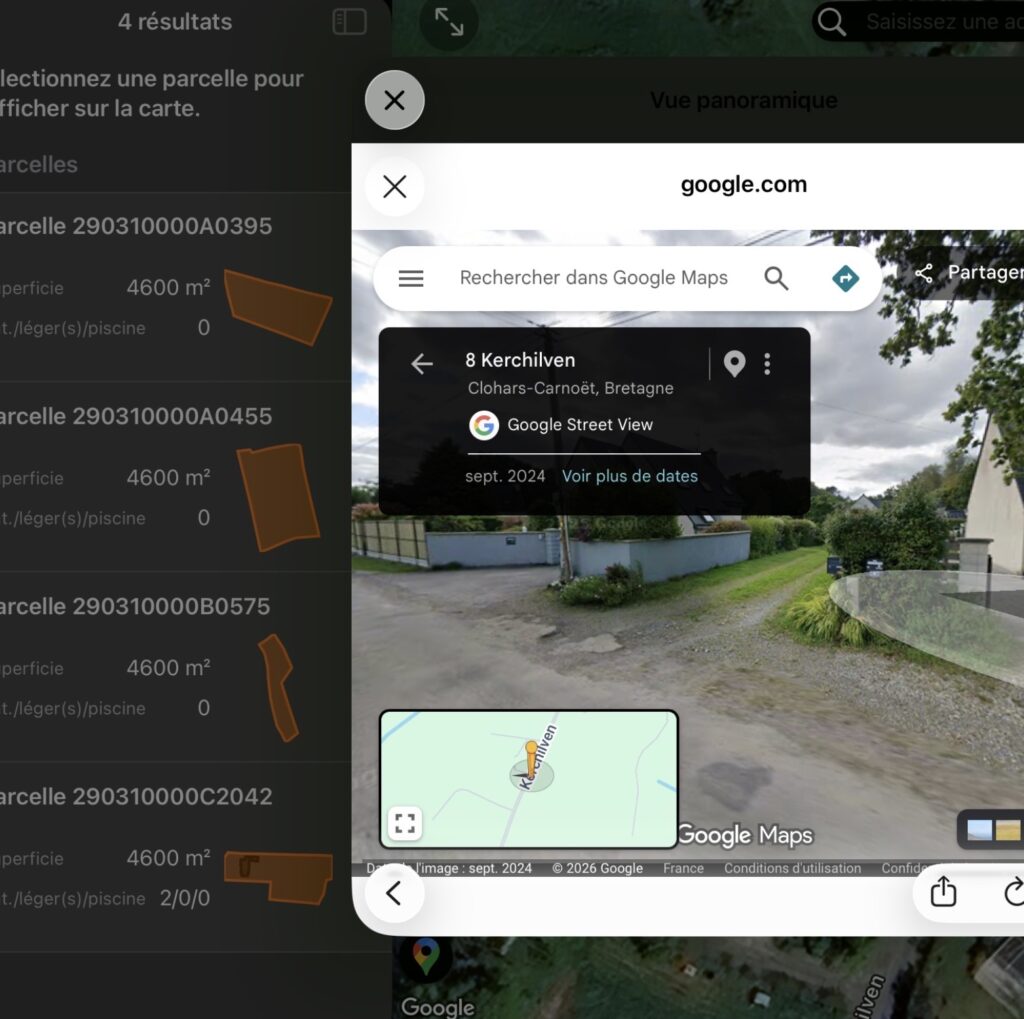Click the location pin icon in the card
The height and width of the screenshot is (1019, 1024).
coord(734,363)
